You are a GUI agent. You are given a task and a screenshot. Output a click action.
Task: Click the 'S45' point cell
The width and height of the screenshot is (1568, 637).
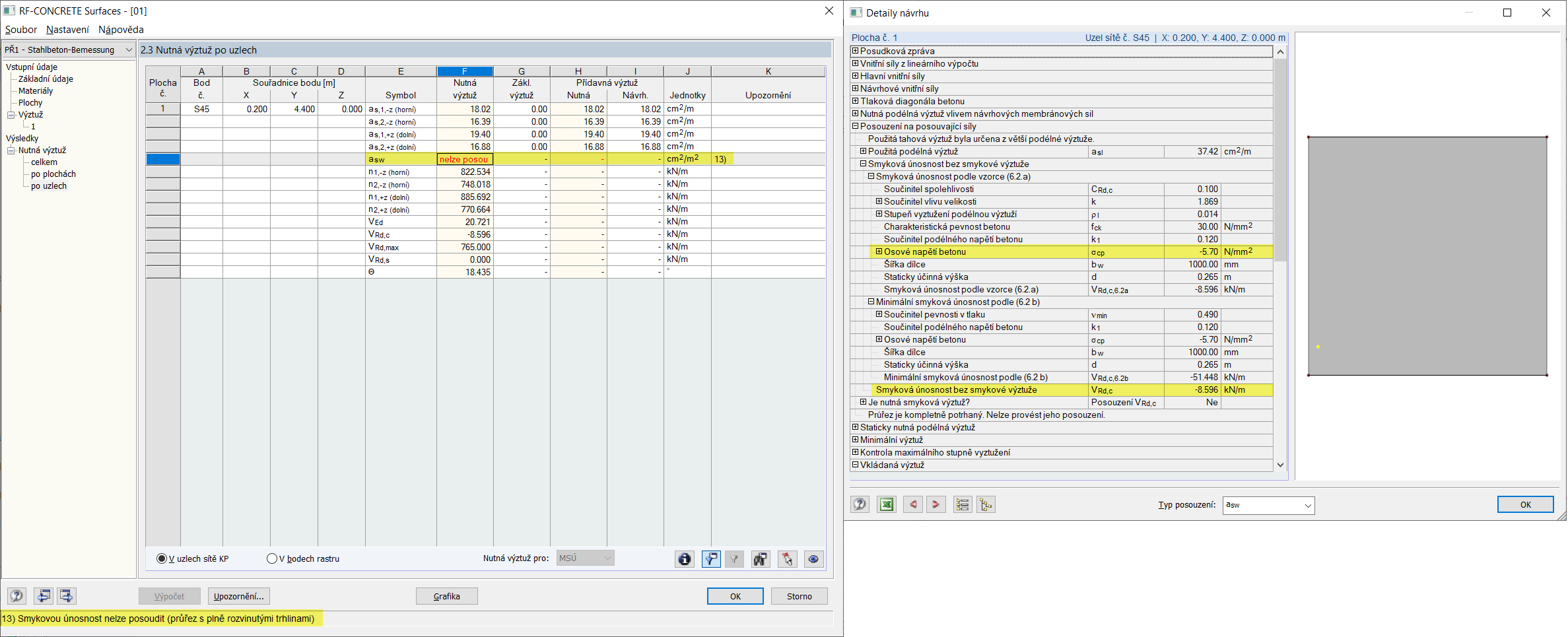coord(201,109)
